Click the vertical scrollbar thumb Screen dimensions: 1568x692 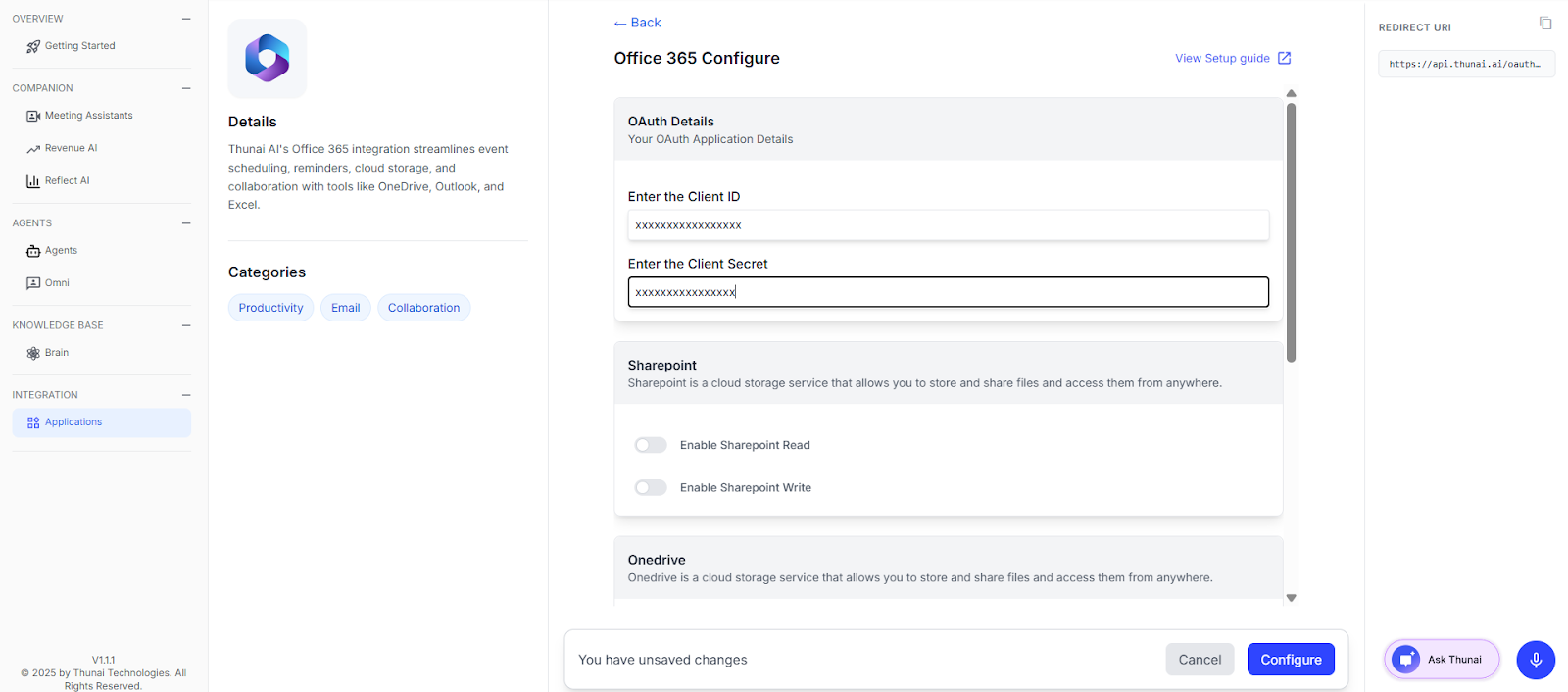[x=1291, y=232]
